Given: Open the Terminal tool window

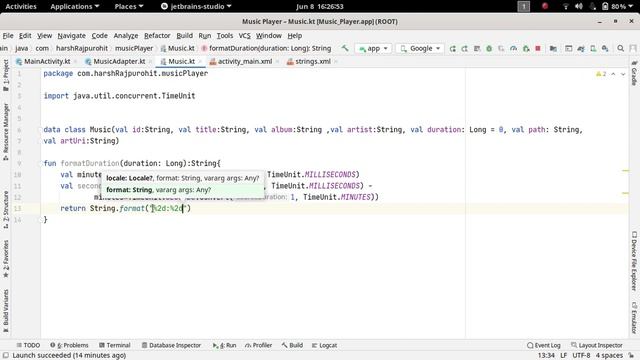Looking at the screenshot, I should pyautogui.click(x=114, y=345).
